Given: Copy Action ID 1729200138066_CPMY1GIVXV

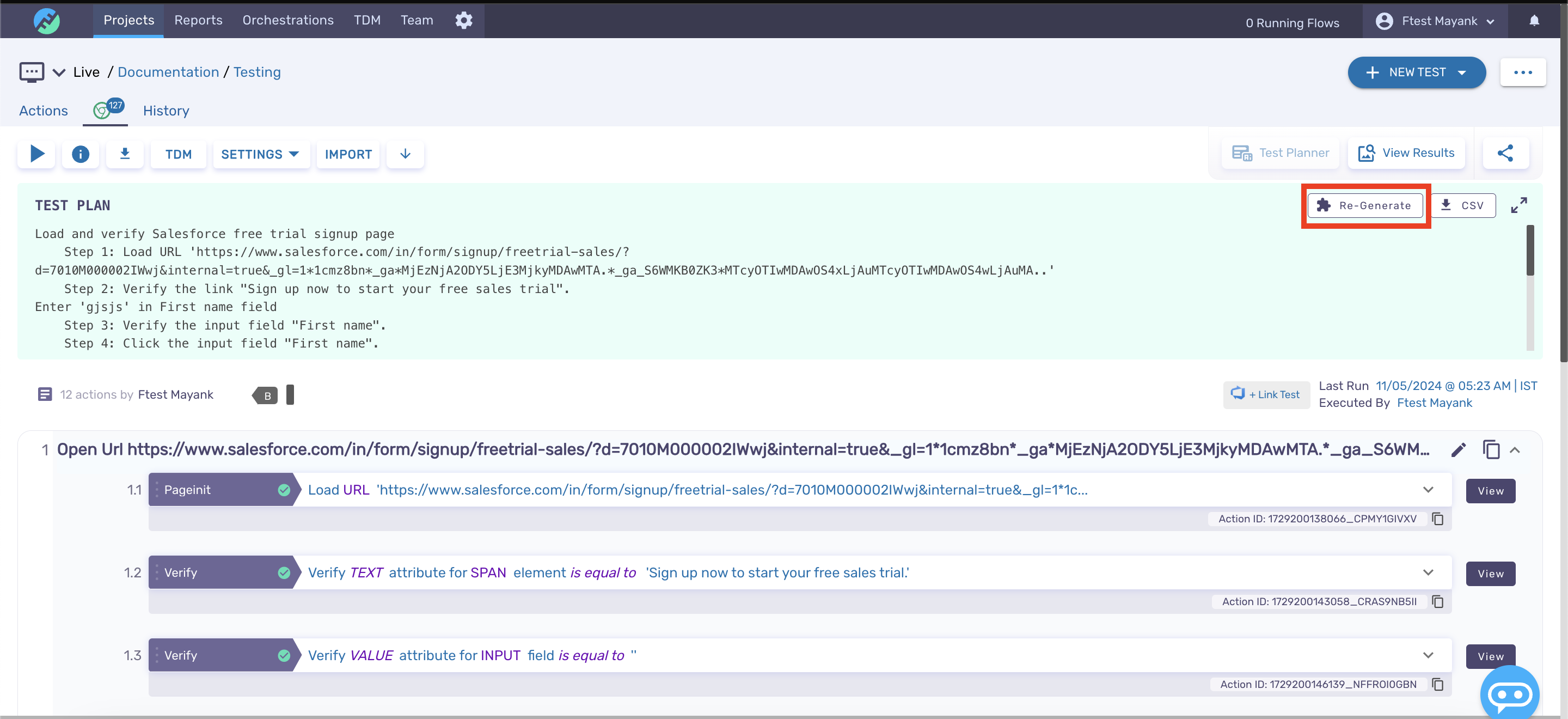Looking at the screenshot, I should click(x=1437, y=519).
